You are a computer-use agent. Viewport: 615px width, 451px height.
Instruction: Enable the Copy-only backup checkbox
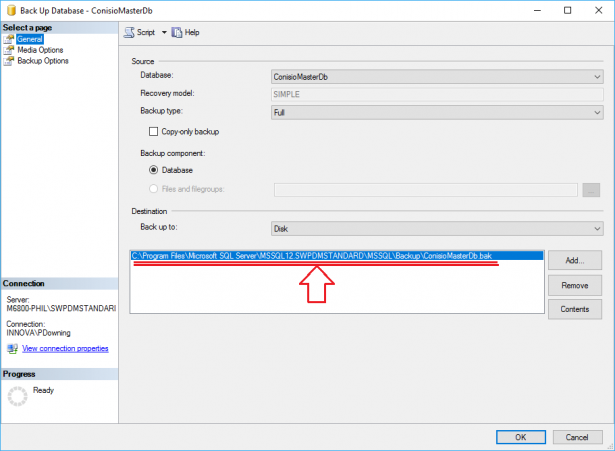point(153,131)
